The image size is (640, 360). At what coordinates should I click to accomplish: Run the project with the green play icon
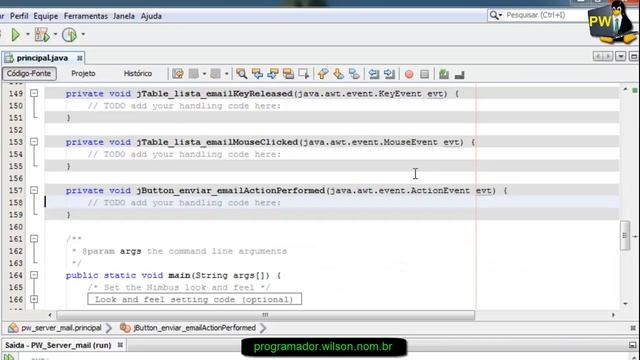pos(16,35)
